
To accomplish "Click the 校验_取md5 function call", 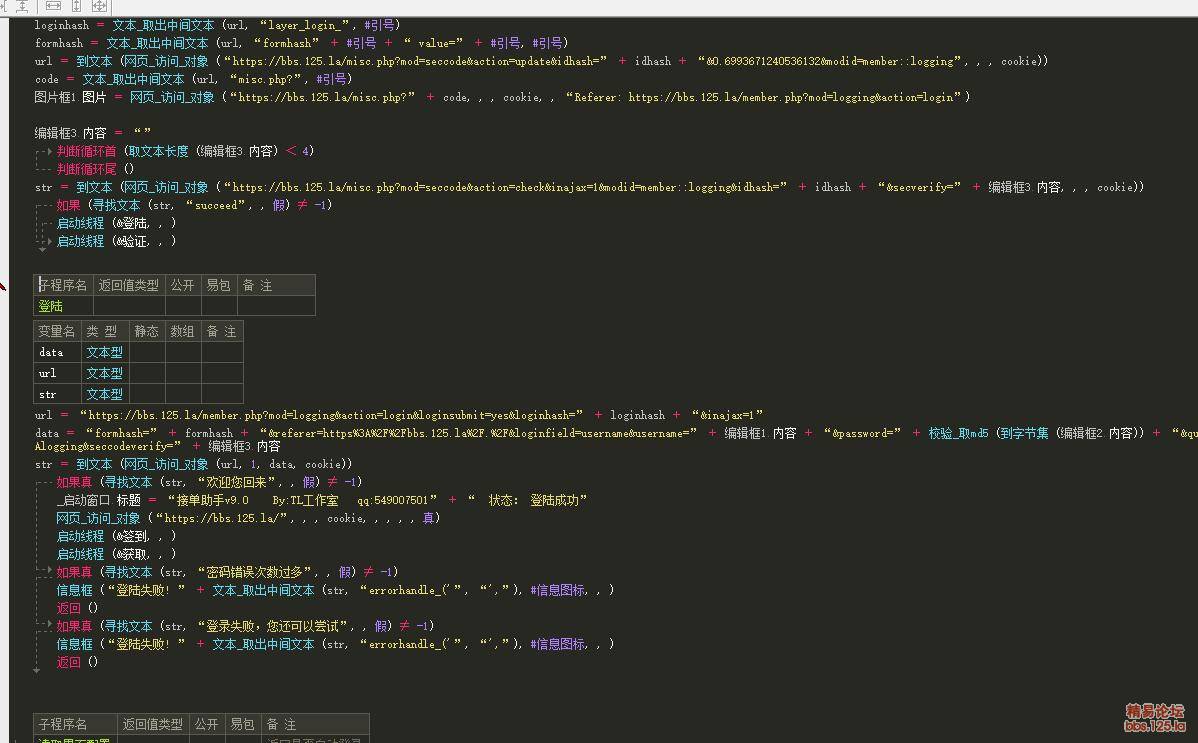I will [x=959, y=433].
